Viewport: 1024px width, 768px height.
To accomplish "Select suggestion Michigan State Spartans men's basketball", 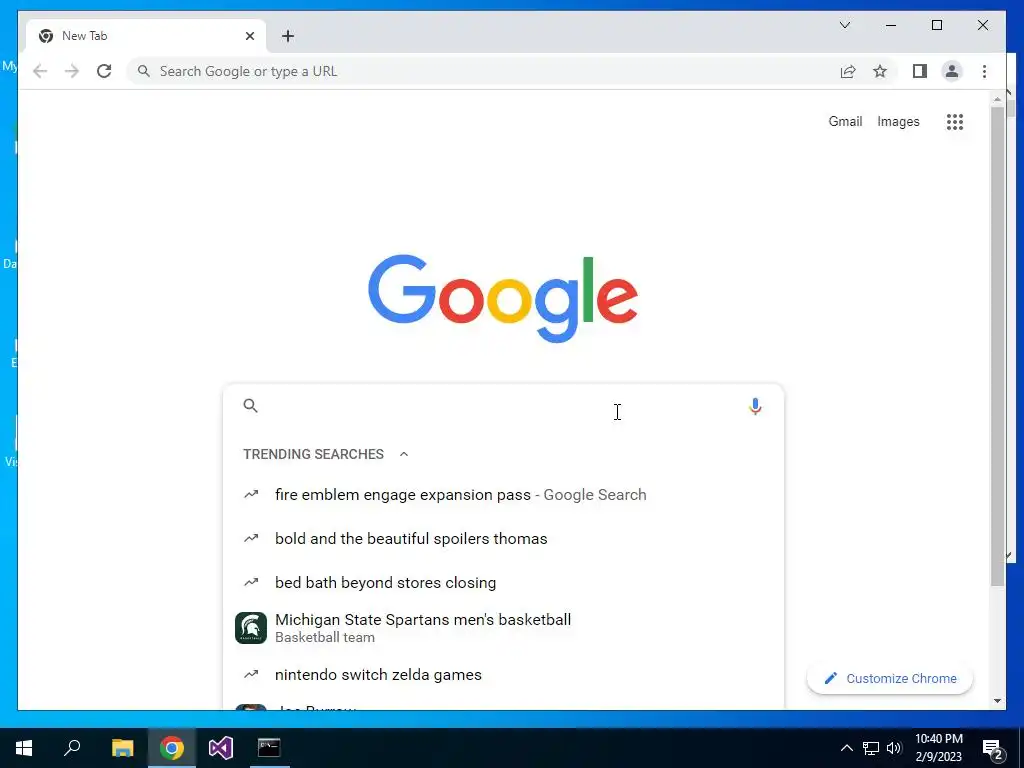I will coord(503,628).
